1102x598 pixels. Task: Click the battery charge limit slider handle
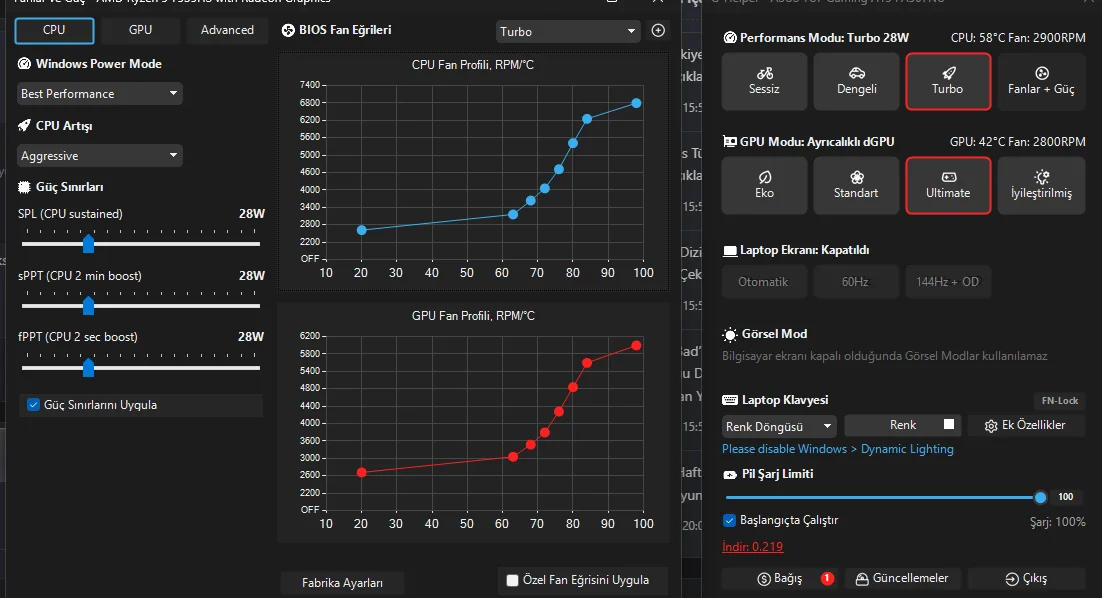point(1040,498)
